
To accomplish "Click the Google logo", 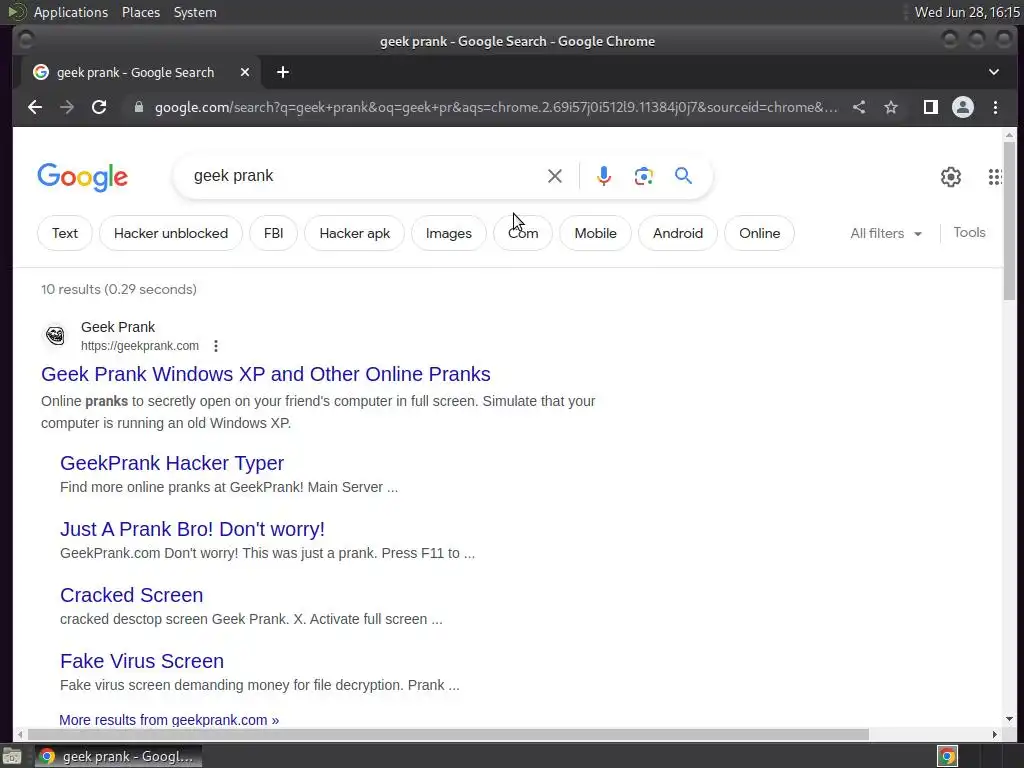I will tap(83, 177).
